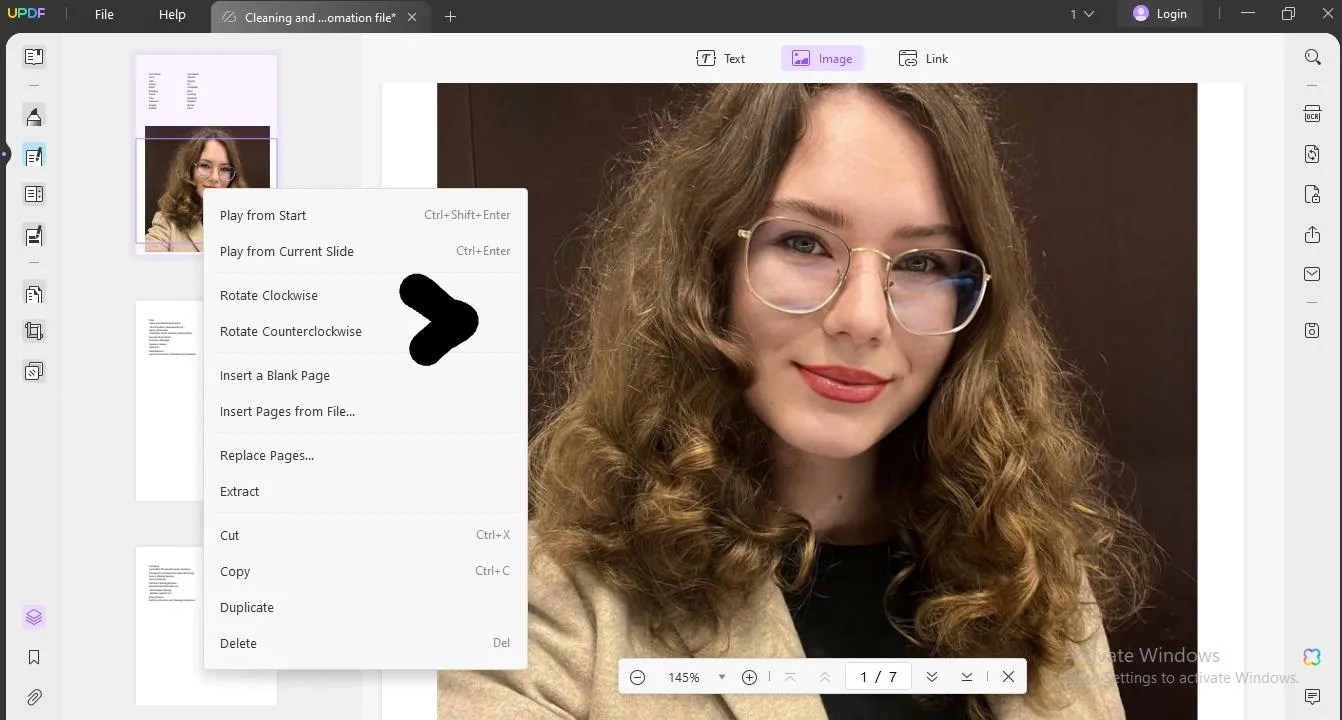
Task: Select the third page thumbnail
Action: point(206,625)
